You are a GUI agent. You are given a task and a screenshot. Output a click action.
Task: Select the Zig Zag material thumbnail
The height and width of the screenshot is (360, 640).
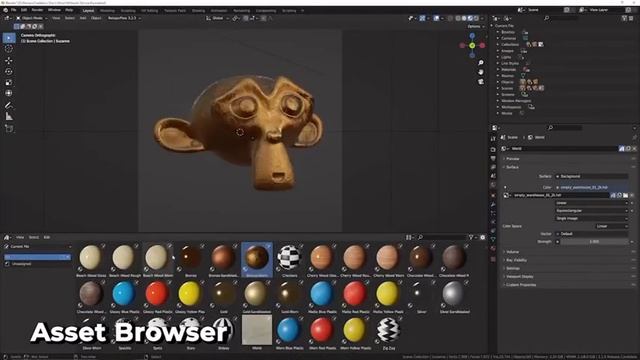click(388, 333)
